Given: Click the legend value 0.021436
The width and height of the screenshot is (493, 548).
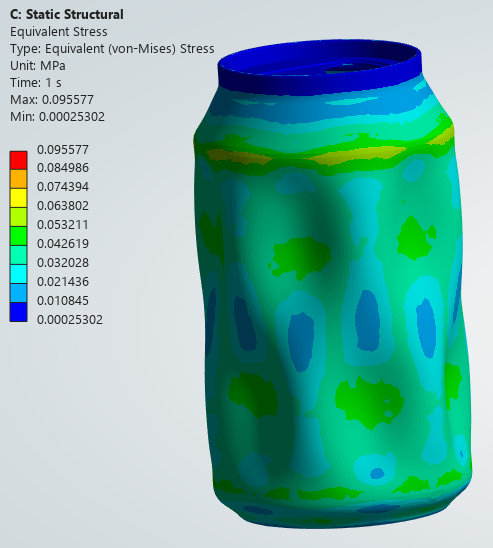Looking at the screenshot, I should click(63, 282).
